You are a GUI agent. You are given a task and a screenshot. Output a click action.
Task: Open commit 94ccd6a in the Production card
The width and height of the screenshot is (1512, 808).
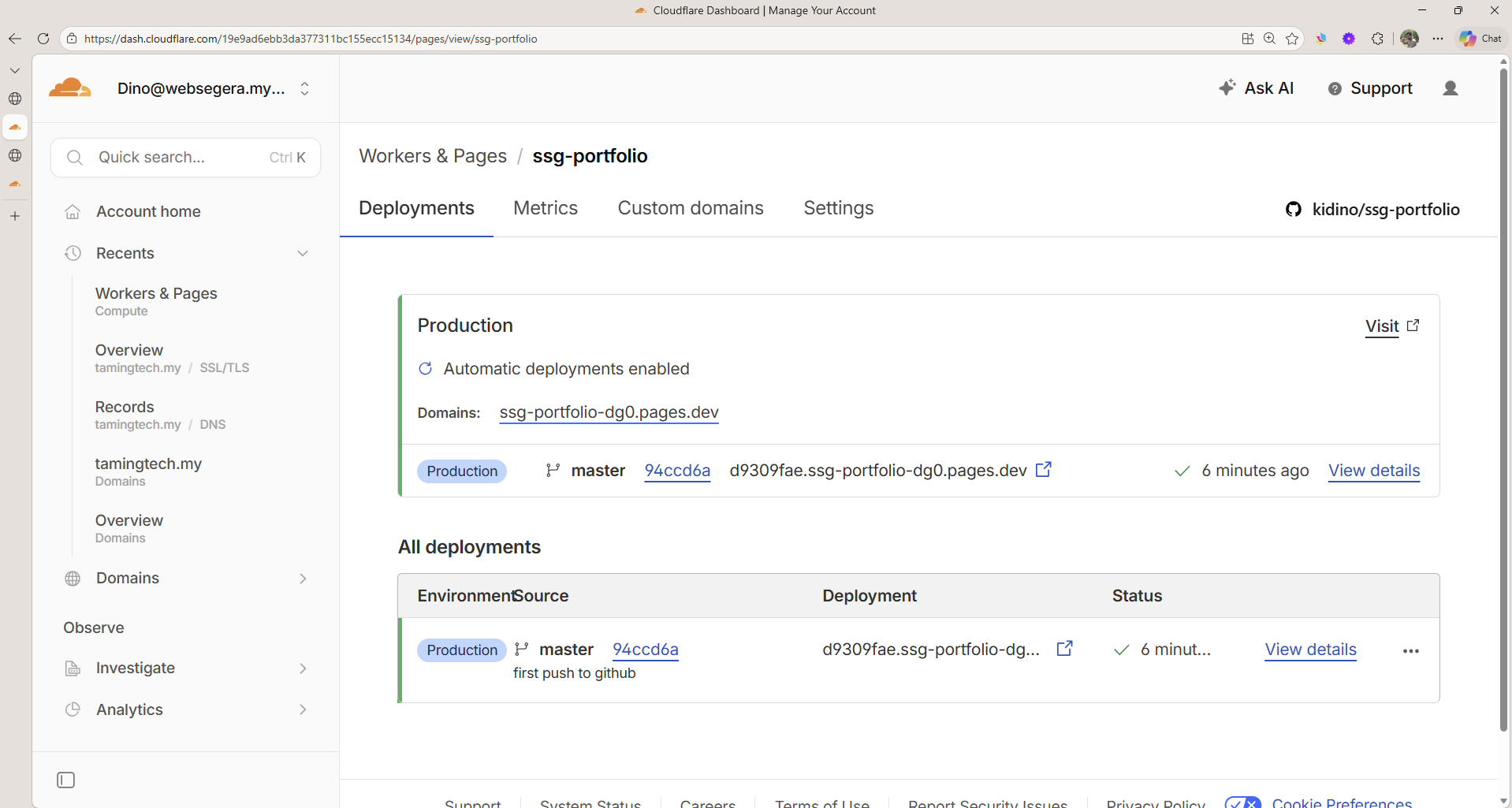[677, 471]
